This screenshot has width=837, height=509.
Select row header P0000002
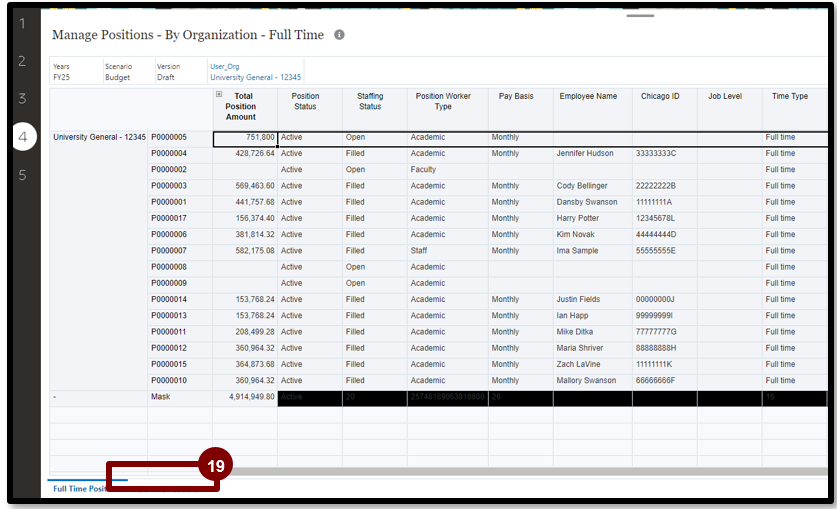(180, 170)
